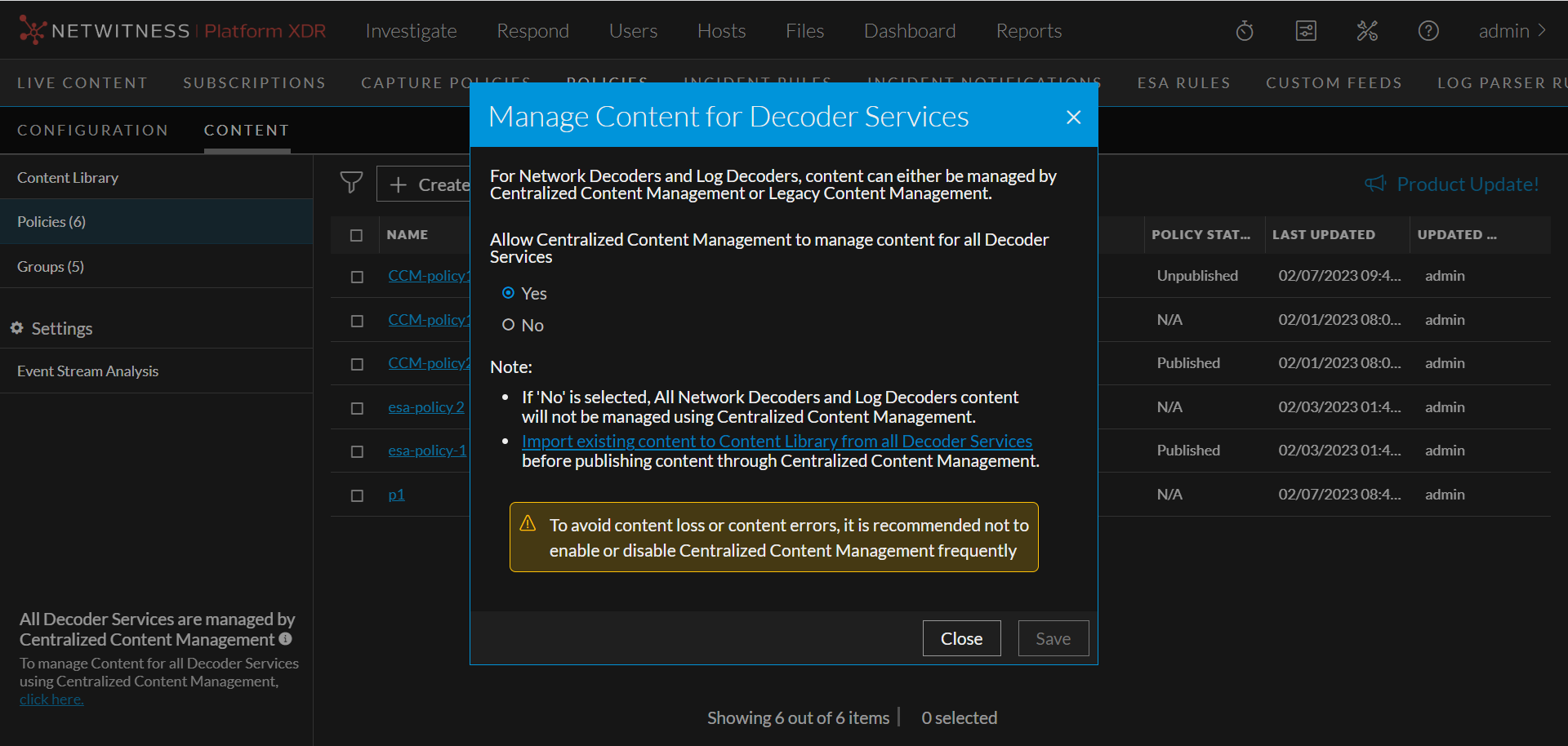Expand the admin account menu
This screenshot has height=746, width=1568.
click(x=1510, y=30)
